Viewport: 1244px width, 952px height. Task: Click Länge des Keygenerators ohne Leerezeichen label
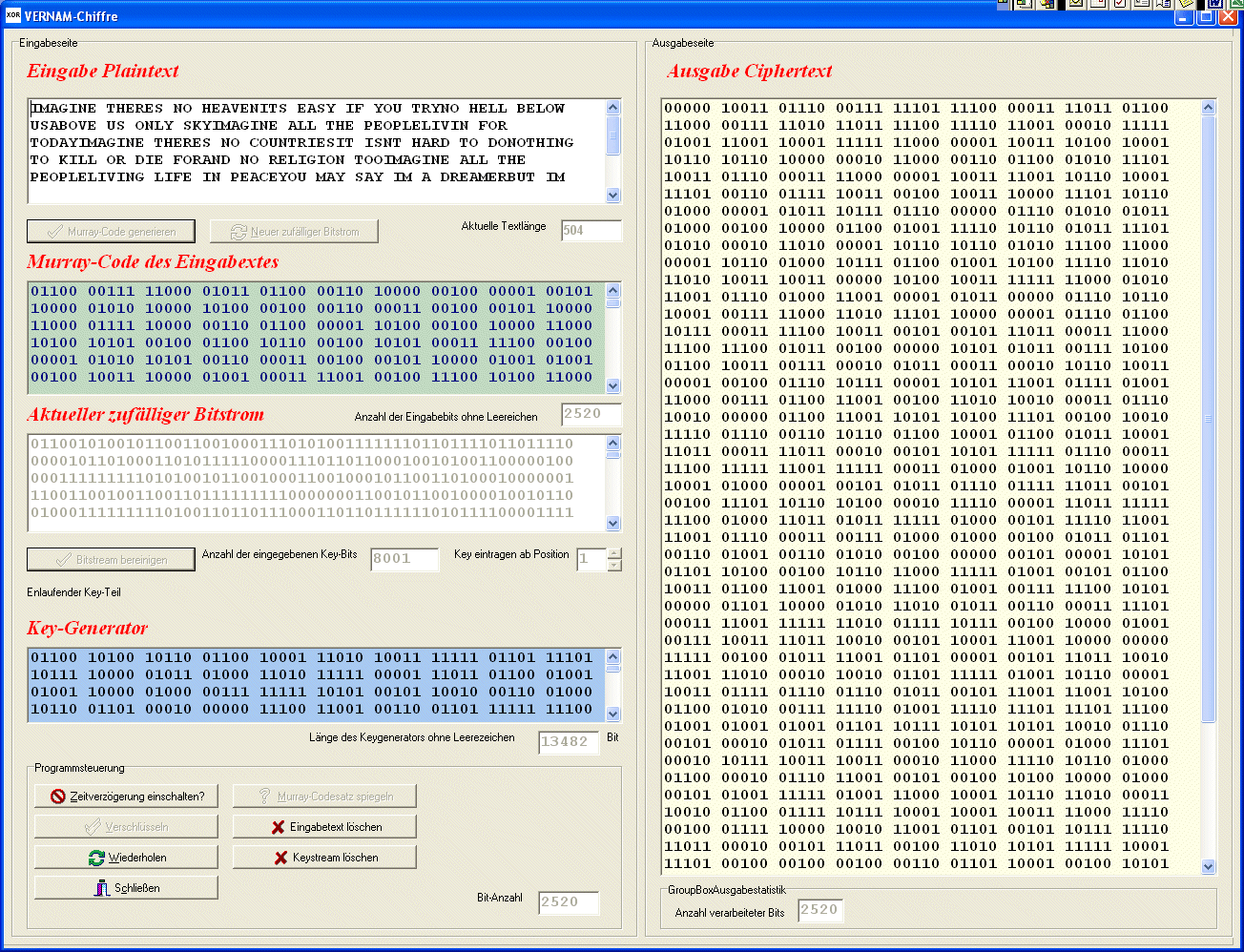pos(412,737)
